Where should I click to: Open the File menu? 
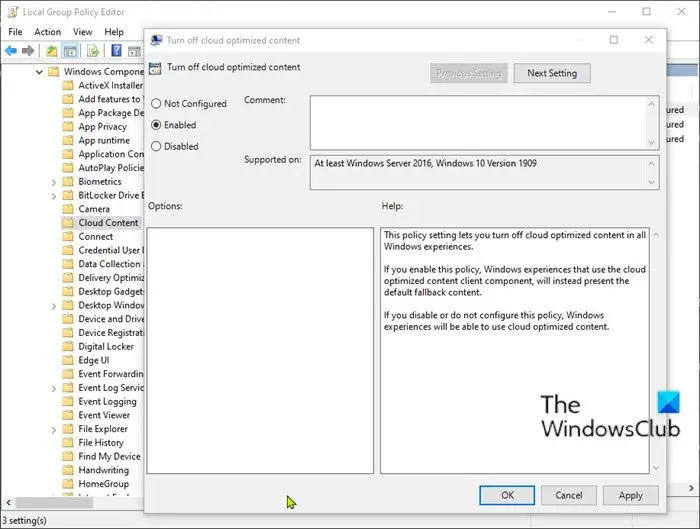(15, 32)
